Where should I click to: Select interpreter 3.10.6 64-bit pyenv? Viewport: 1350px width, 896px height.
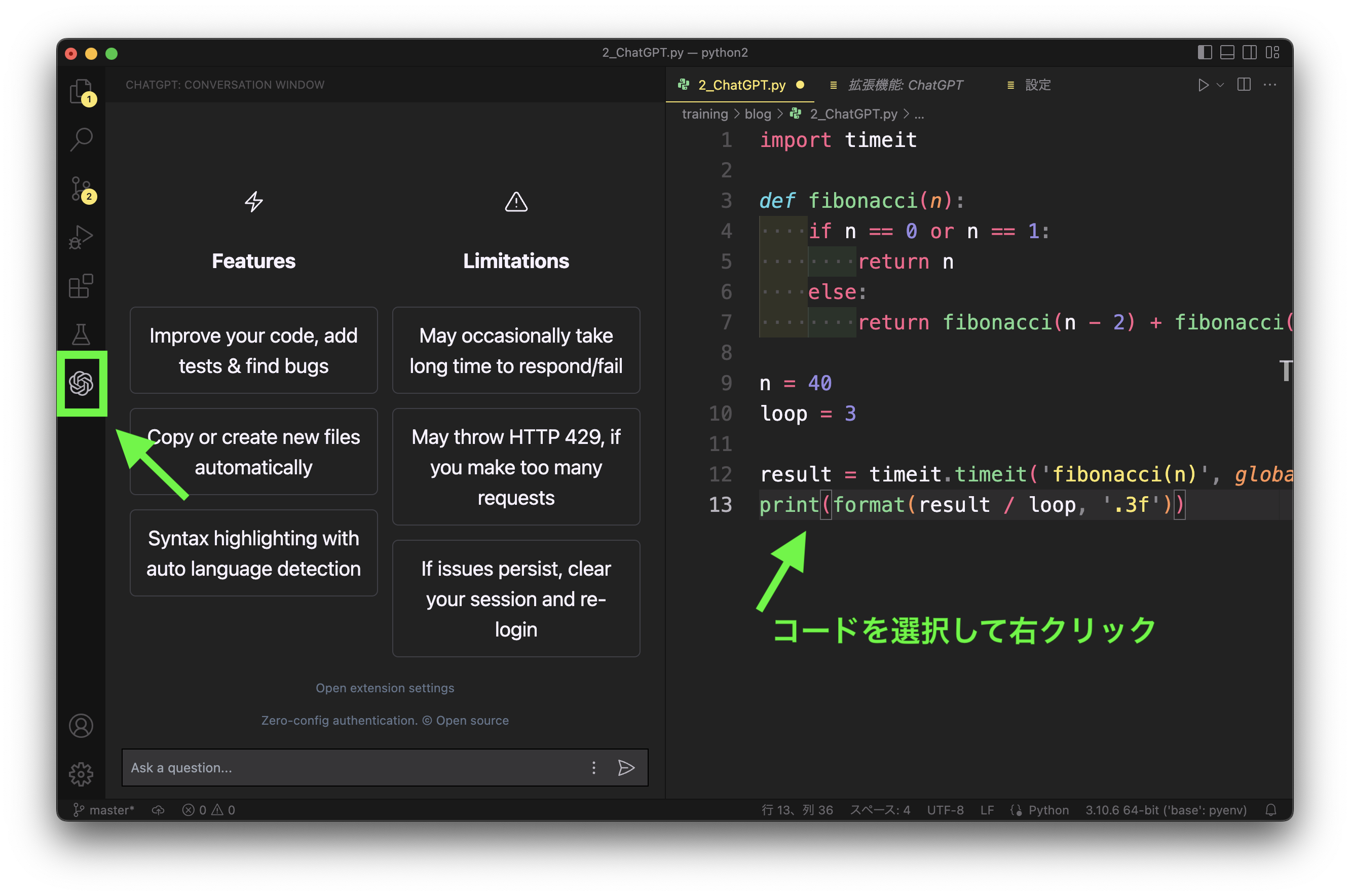pyautogui.click(x=1166, y=810)
